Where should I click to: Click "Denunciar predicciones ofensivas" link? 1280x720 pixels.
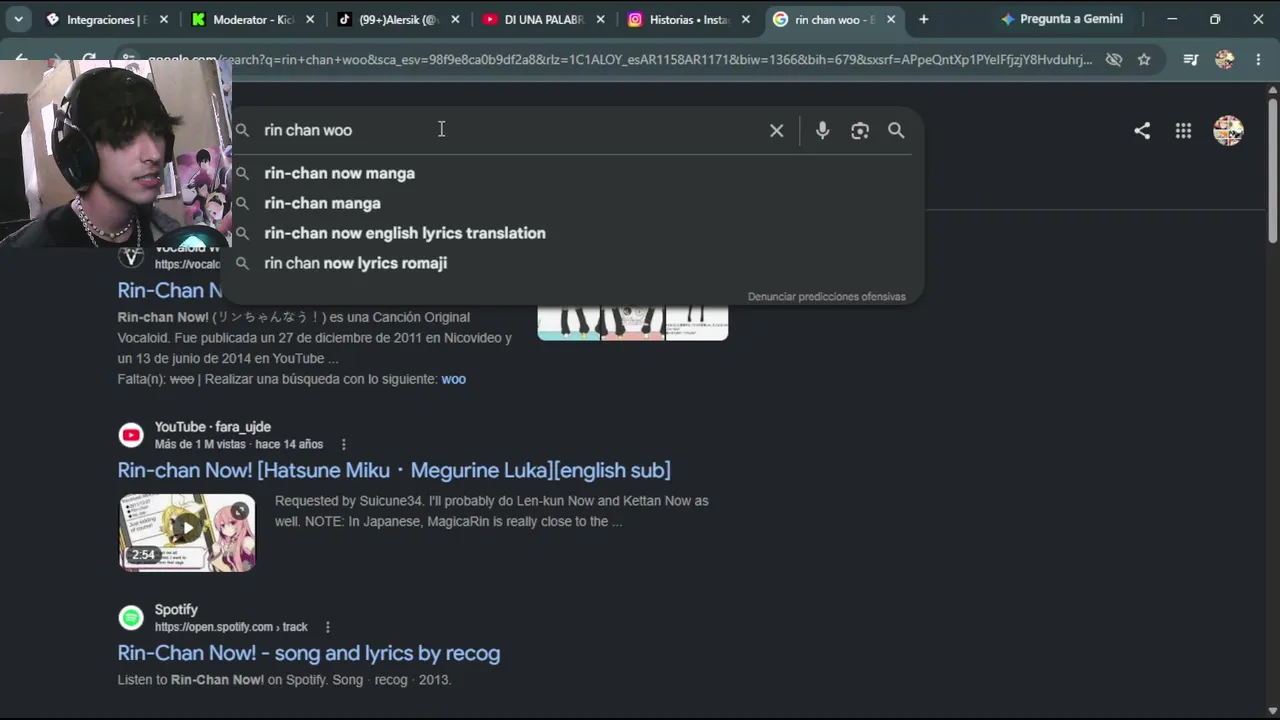[827, 297]
